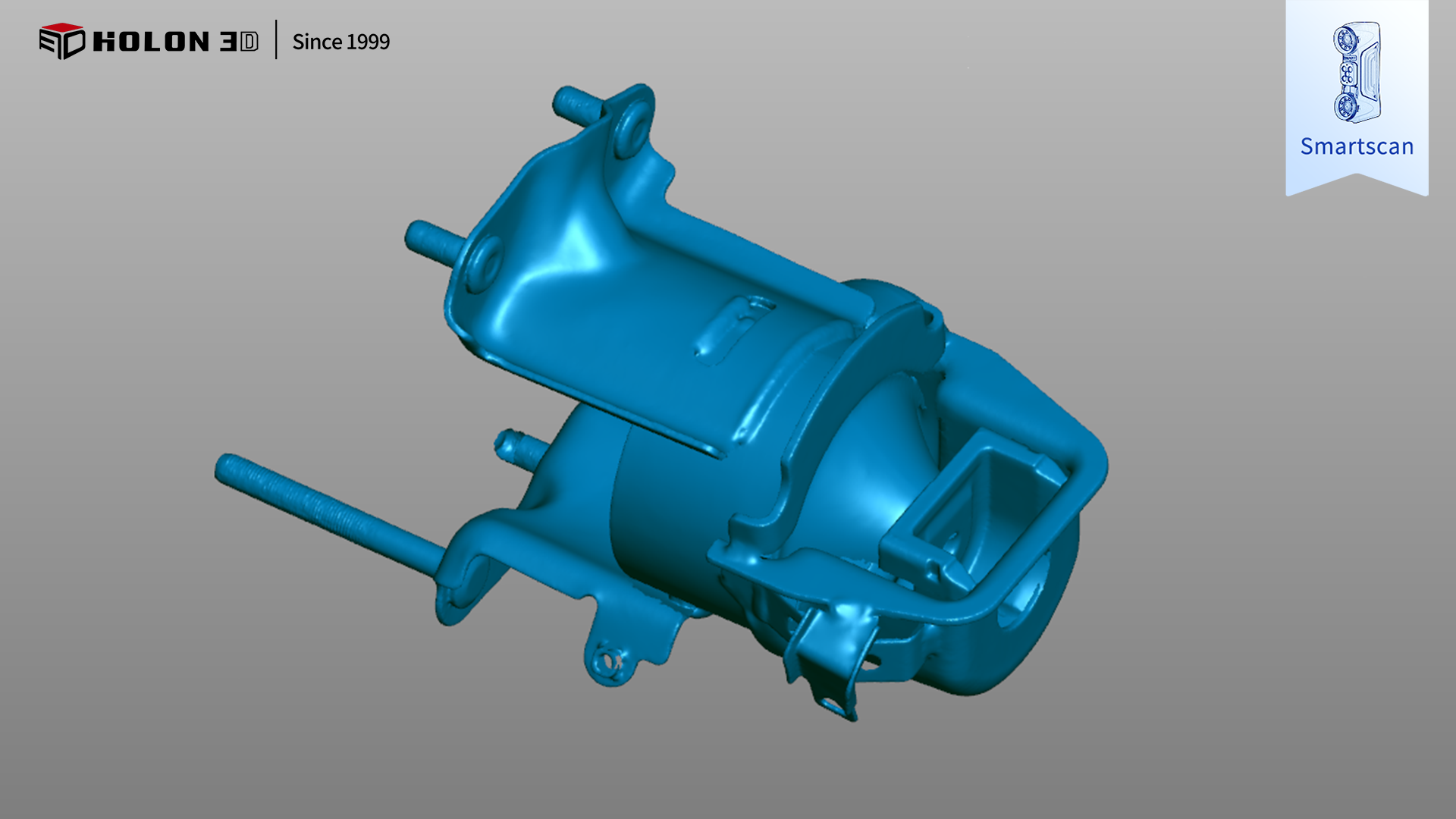This screenshot has height=819, width=1456.
Task: Click the bottom mounting tab hole
Action: tap(606, 661)
